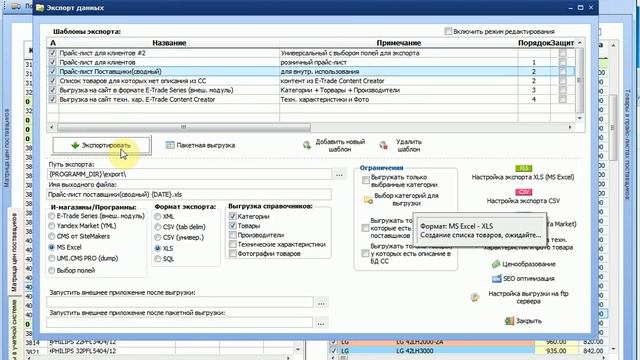Check Выгружать только выбранные категории

[x=366, y=180]
